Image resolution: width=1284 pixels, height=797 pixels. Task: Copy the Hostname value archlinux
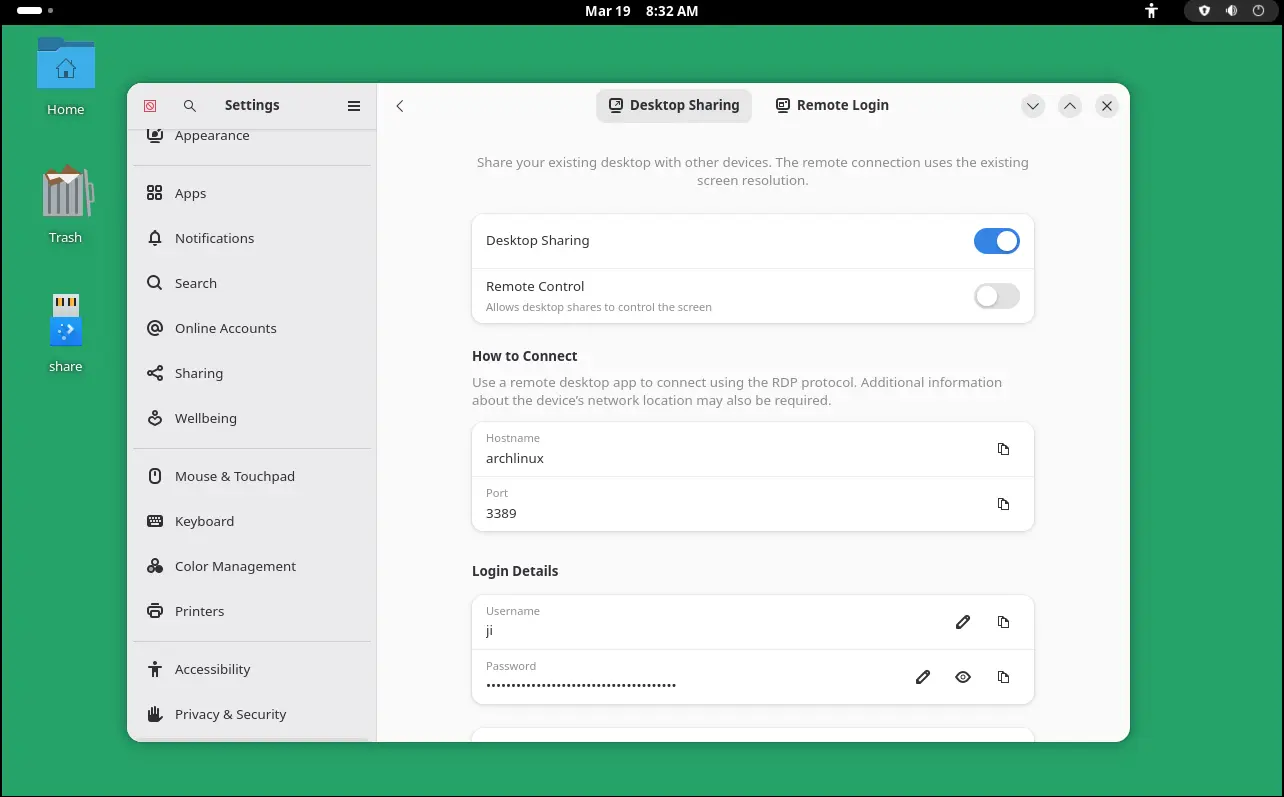point(1003,449)
